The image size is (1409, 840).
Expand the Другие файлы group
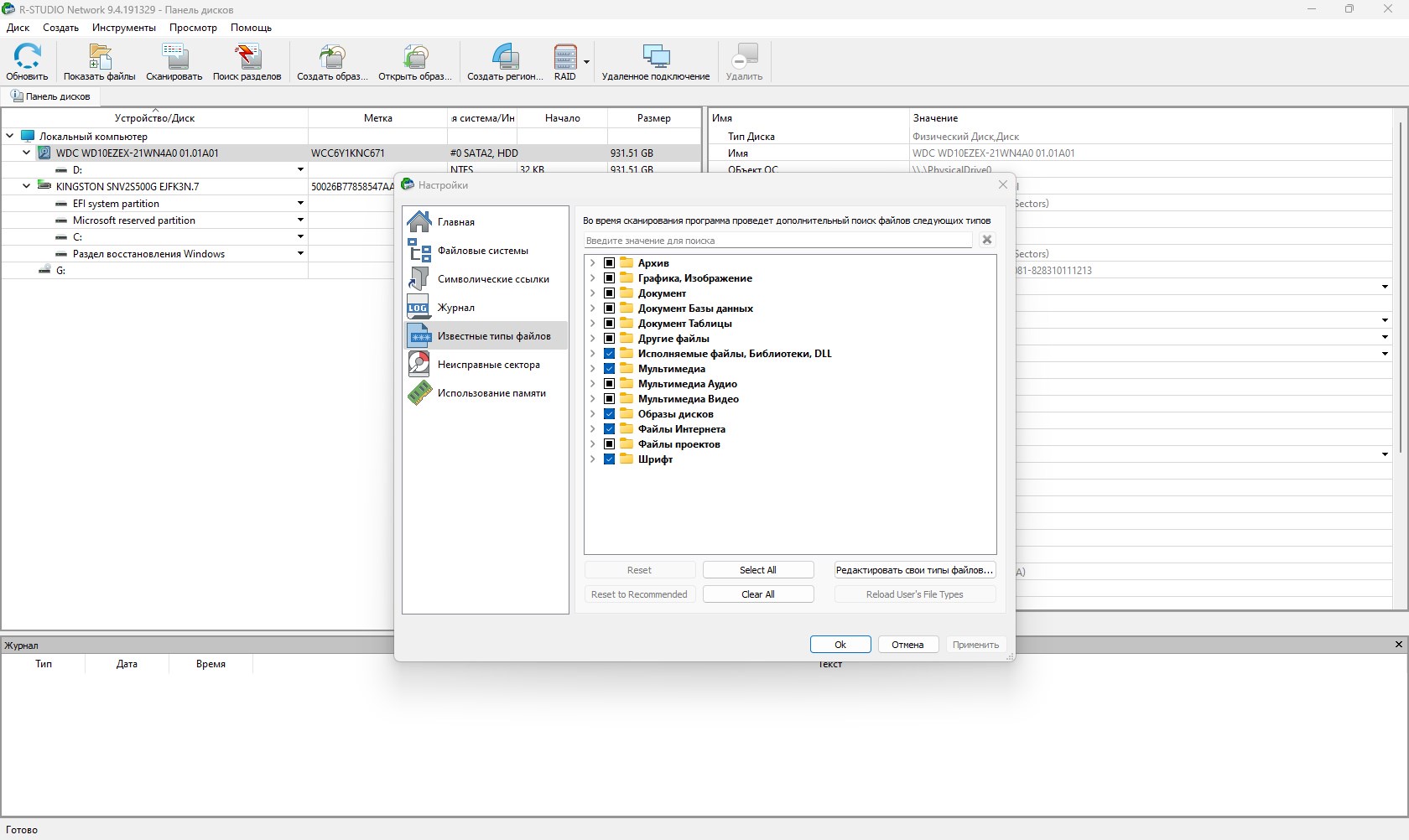click(x=593, y=339)
